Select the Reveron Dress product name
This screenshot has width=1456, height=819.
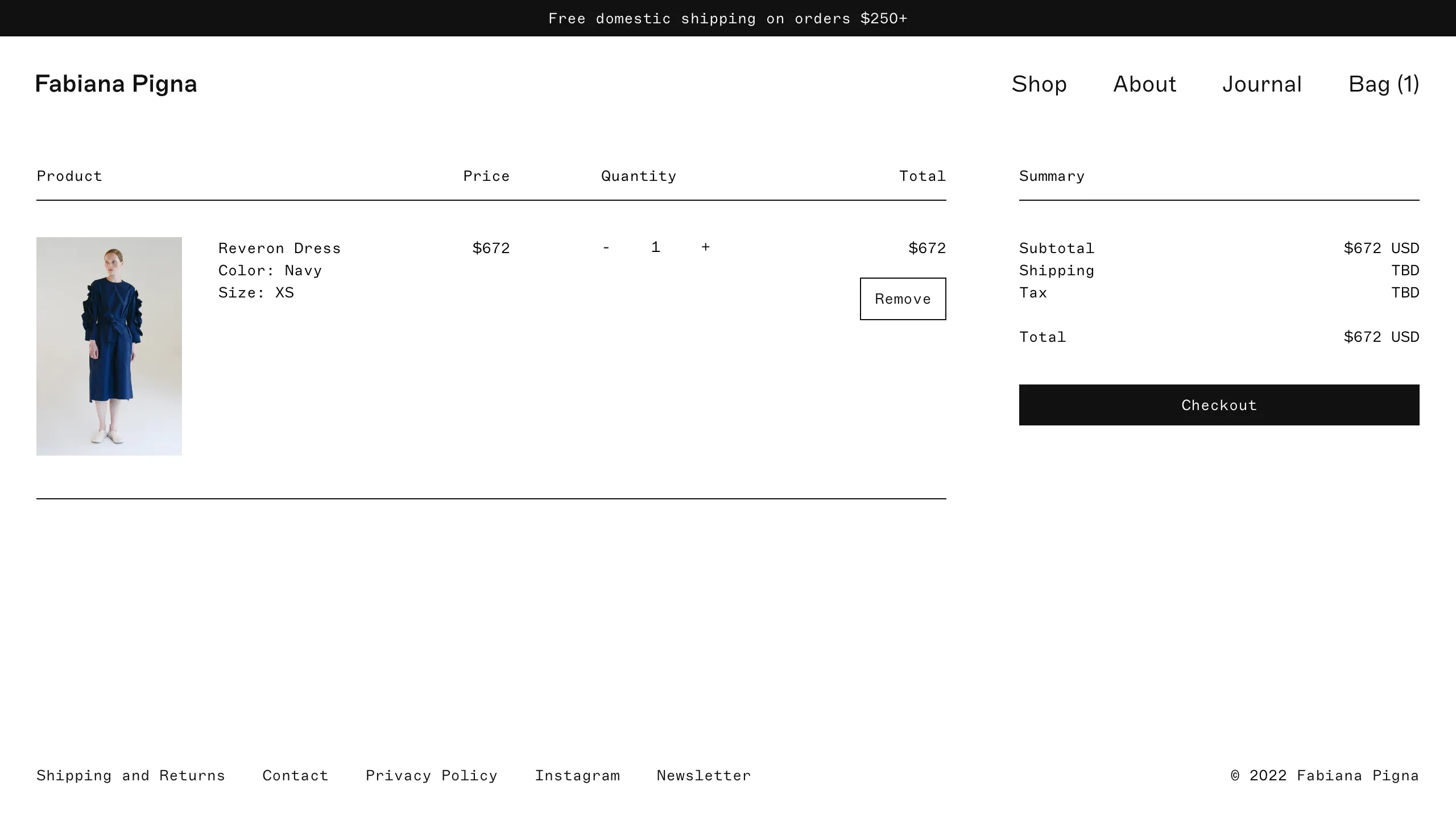(x=280, y=247)
